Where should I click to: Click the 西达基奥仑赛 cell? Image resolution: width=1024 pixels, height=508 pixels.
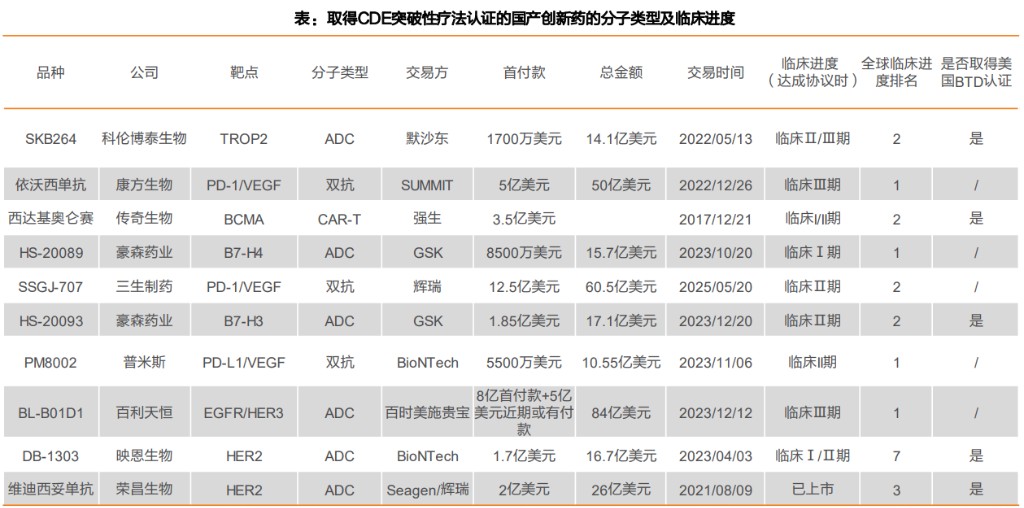click(x=51, y=218)
